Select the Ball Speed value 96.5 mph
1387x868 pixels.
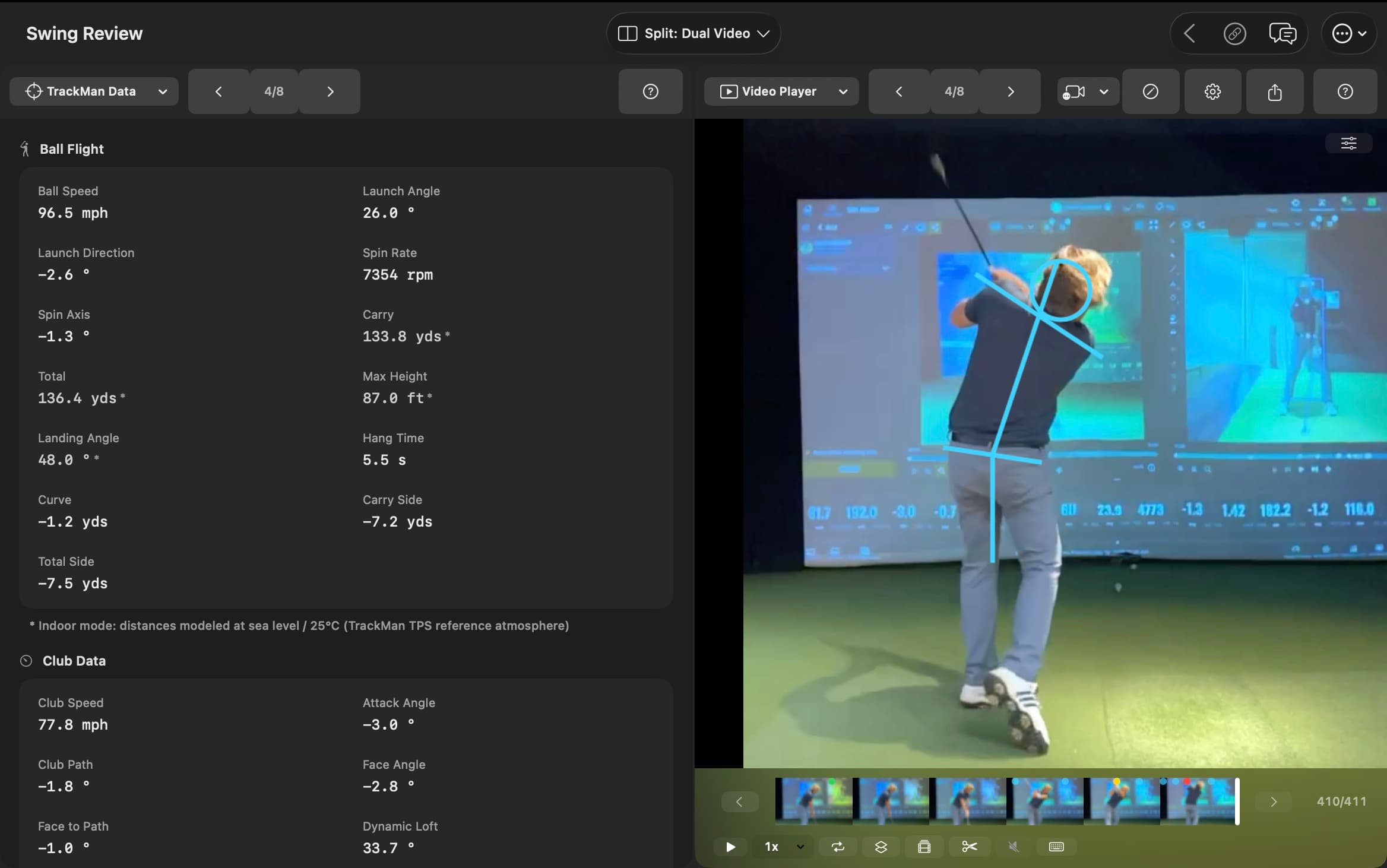click(x=73, y=213)
